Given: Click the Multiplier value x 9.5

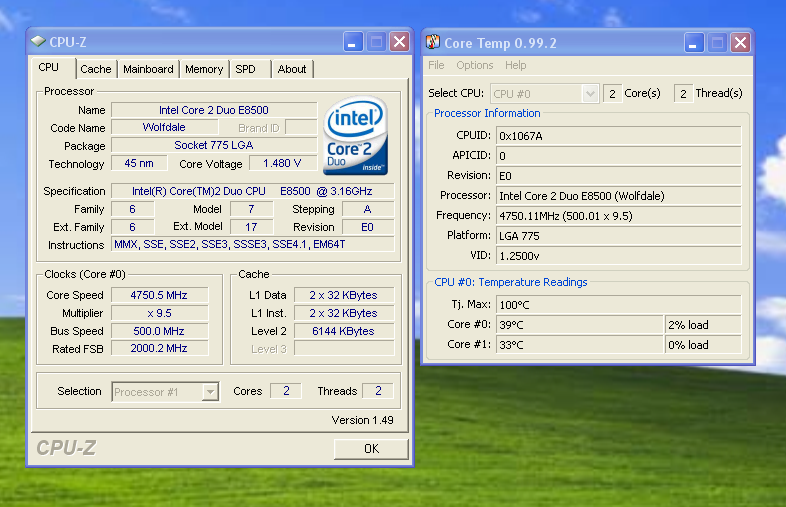Looking at the screenshot, I should pos(159,313).
